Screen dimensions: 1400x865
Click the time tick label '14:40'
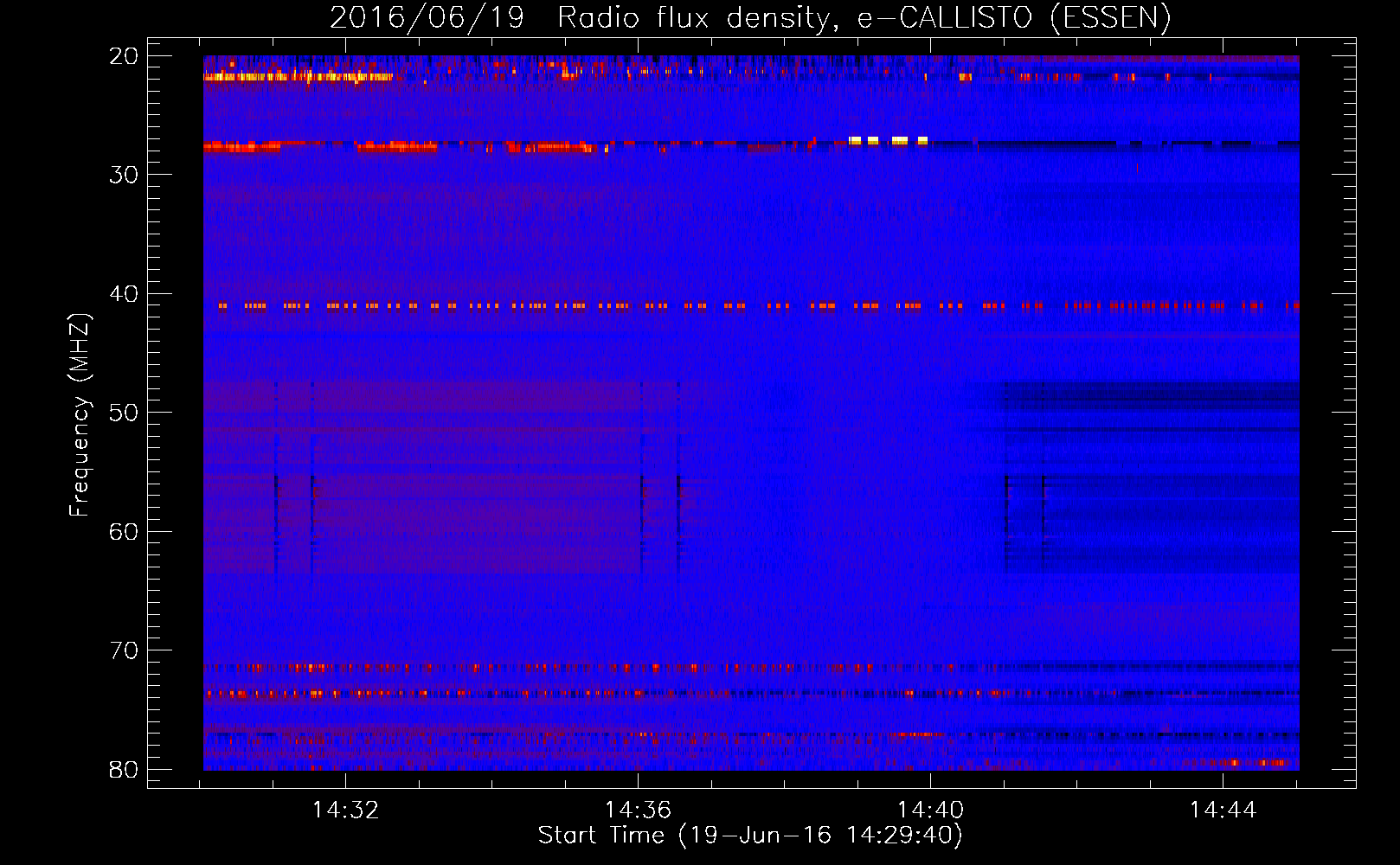pos(930,811)
